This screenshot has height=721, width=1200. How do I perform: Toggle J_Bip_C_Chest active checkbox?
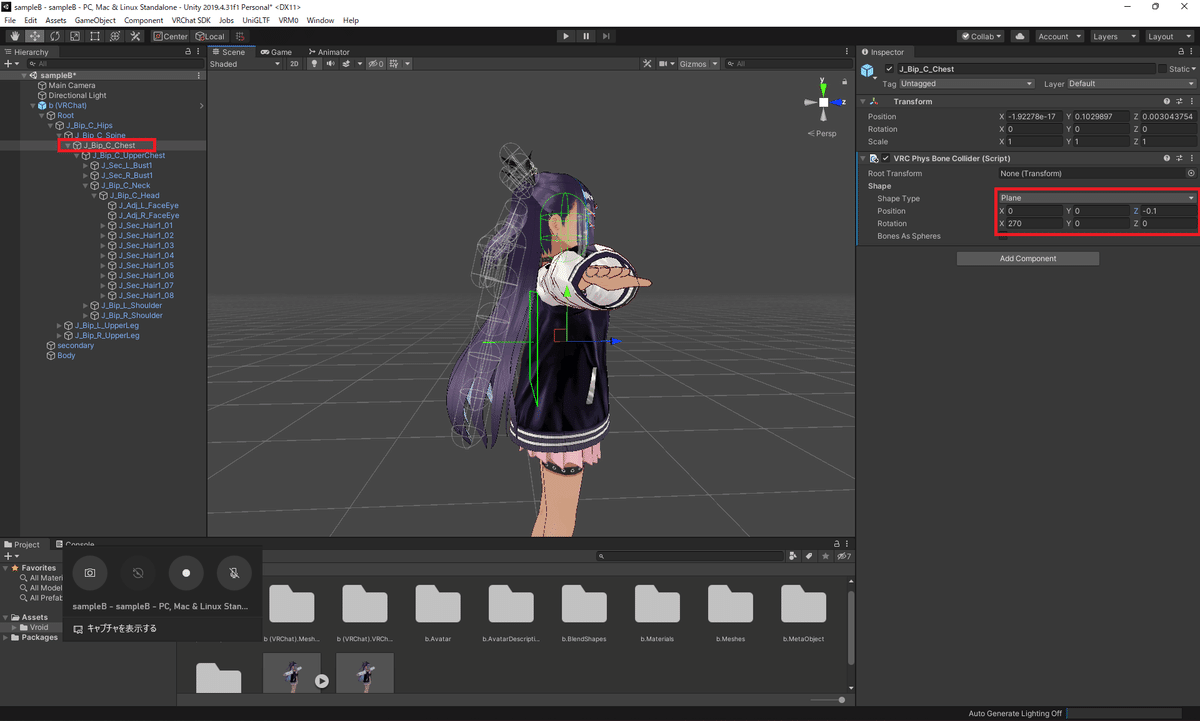[x=890, y=69]
